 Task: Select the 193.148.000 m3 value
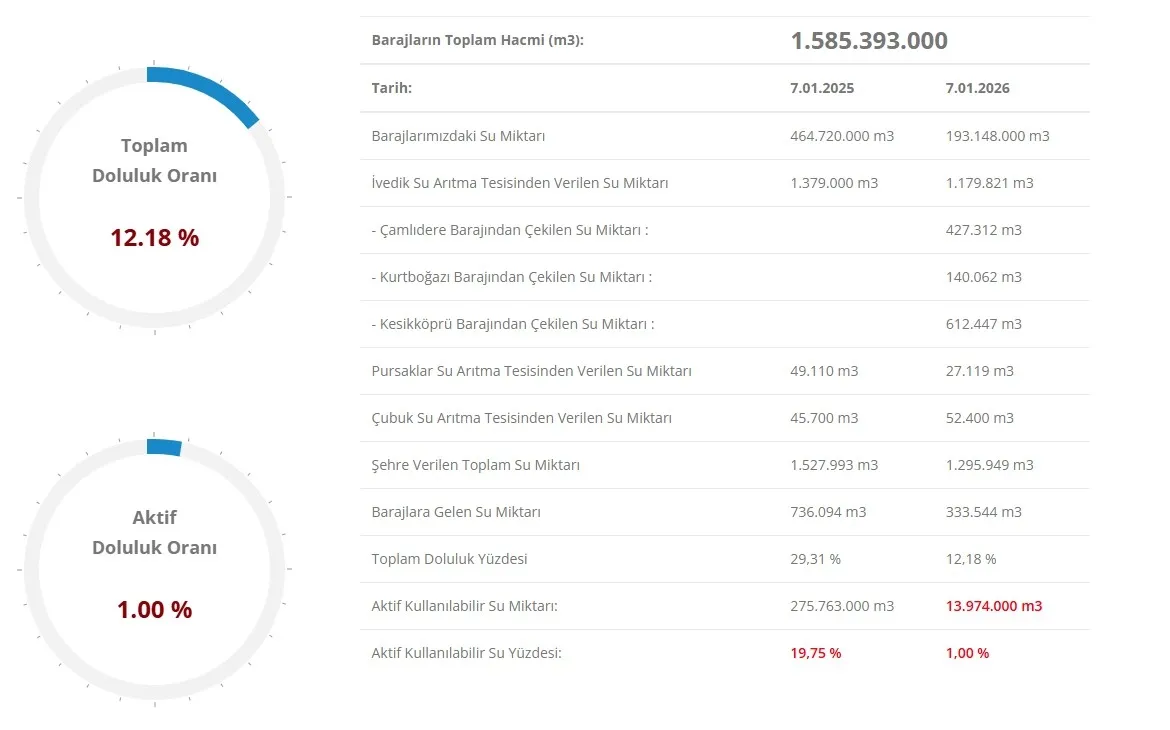coord(997,136)
